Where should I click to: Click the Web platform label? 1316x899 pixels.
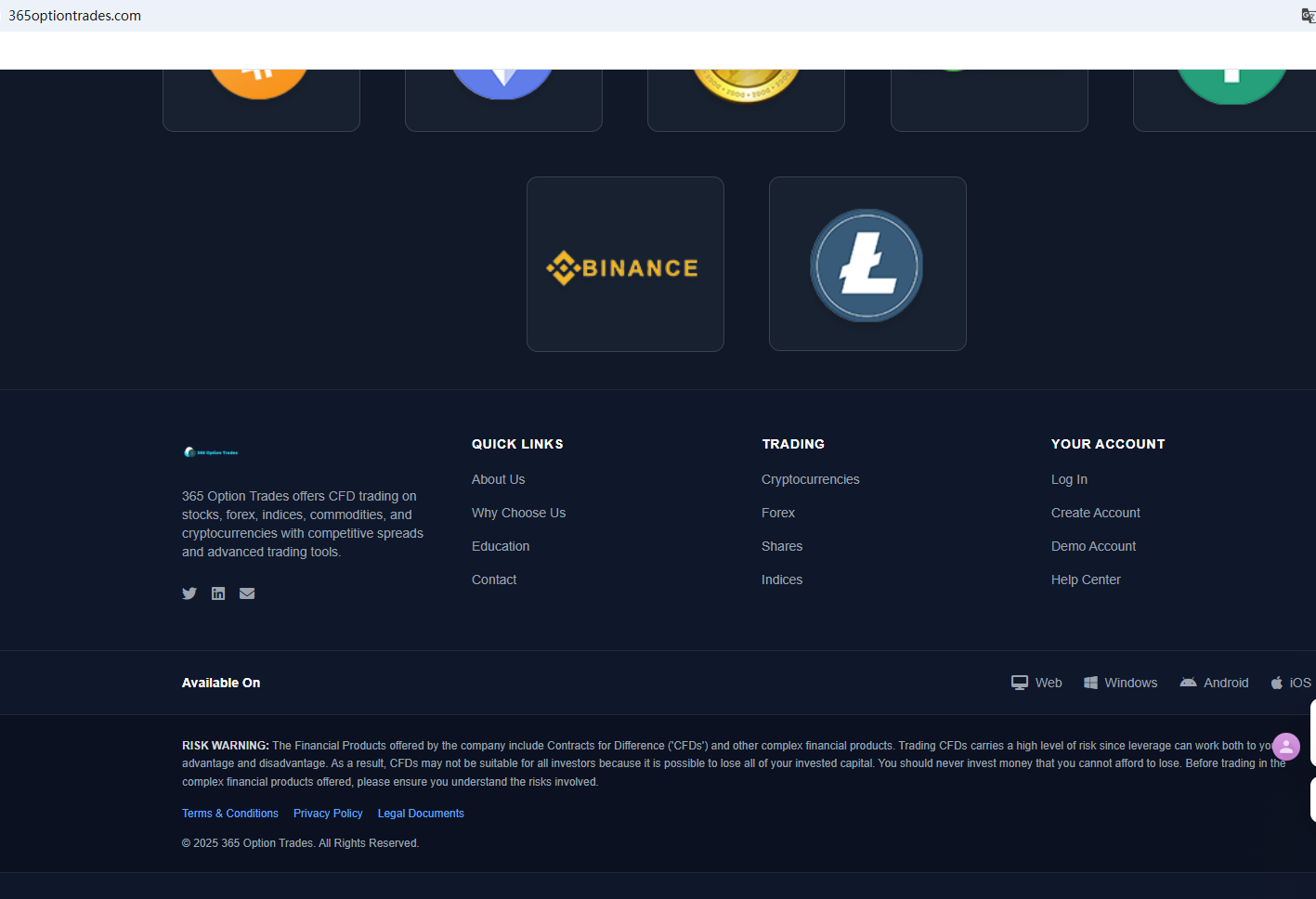click(1049, 683)
